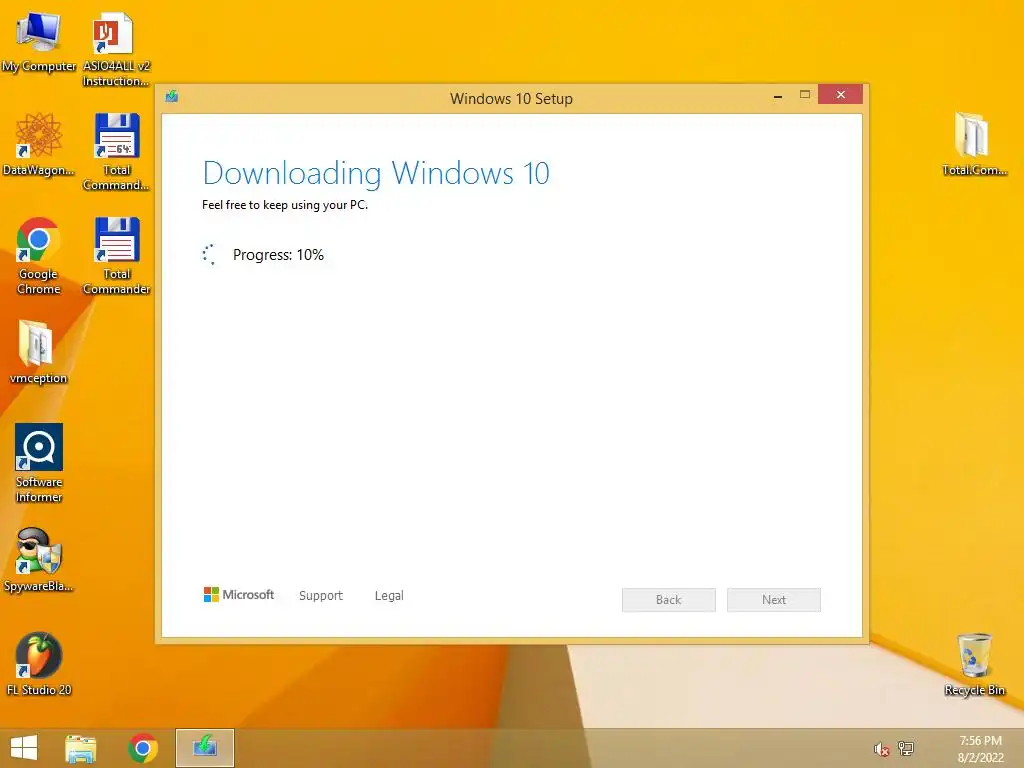Click the Microsoft logo in setup

click(x=239, y=594)
